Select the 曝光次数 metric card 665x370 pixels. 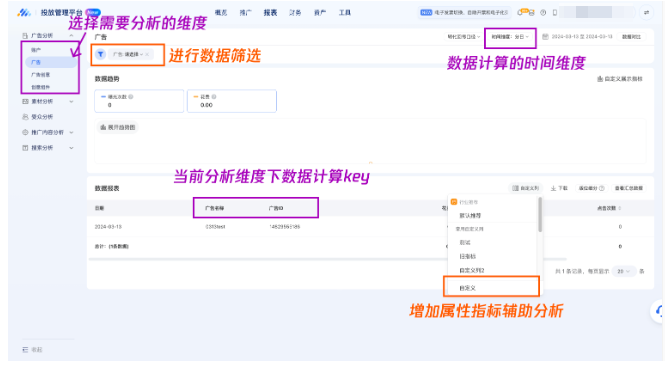[x=139, y=101]
